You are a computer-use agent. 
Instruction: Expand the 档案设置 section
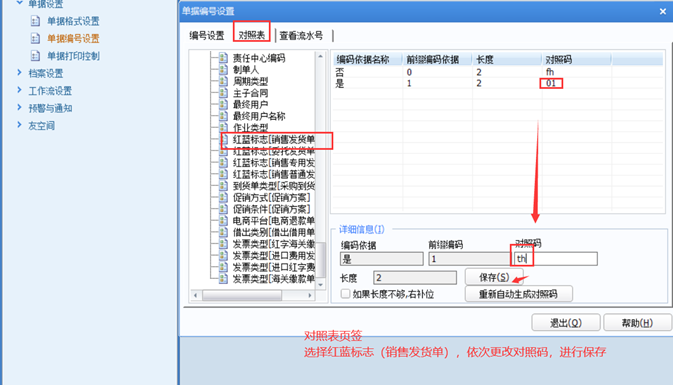point(19,73)
